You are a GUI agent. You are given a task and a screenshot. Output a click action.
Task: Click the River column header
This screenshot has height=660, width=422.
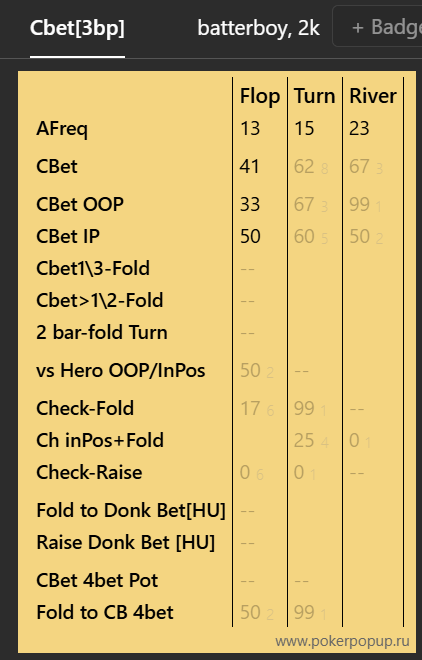pos(373,96)
